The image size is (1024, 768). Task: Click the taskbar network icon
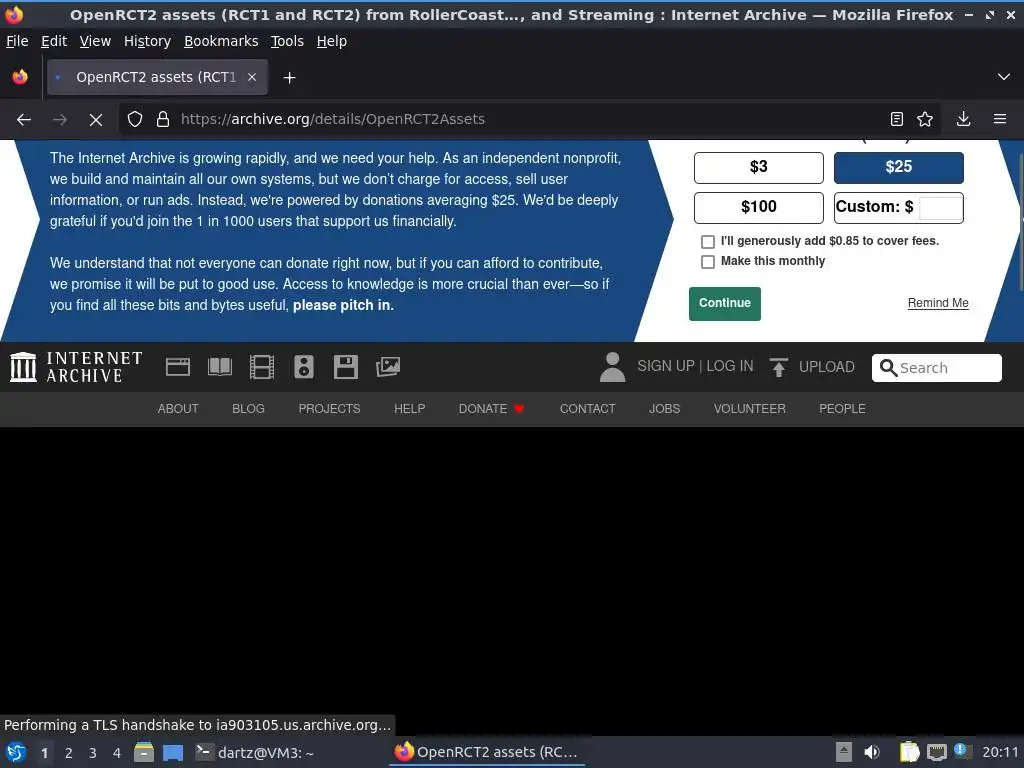936,752
